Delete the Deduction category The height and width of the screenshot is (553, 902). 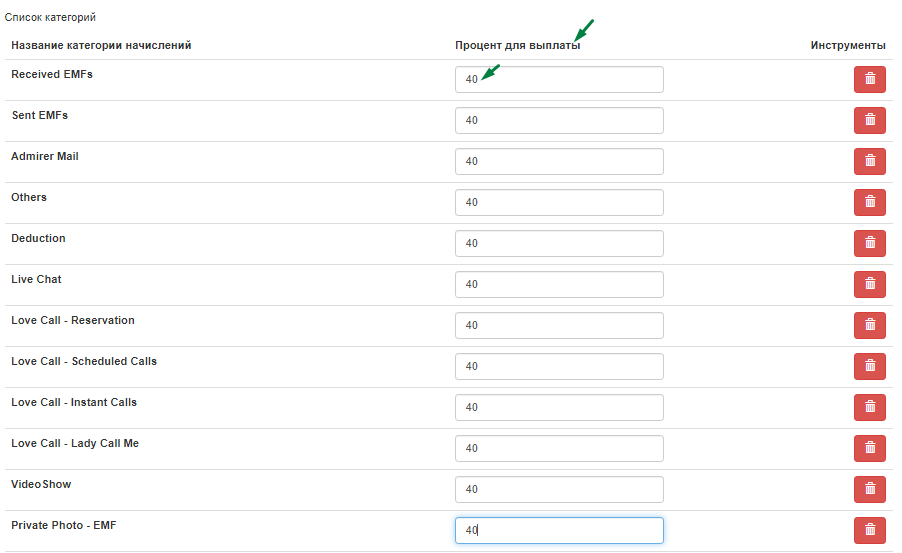click(869, 243)
